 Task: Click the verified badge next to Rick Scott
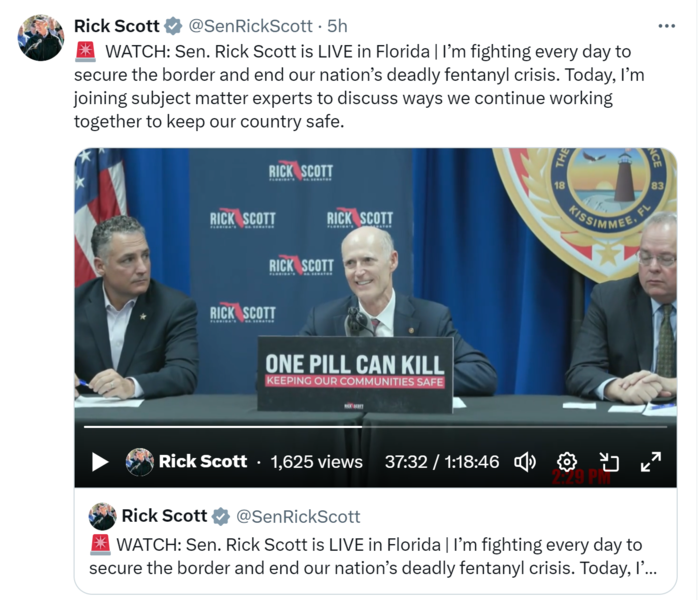click(x=173, y=26)
